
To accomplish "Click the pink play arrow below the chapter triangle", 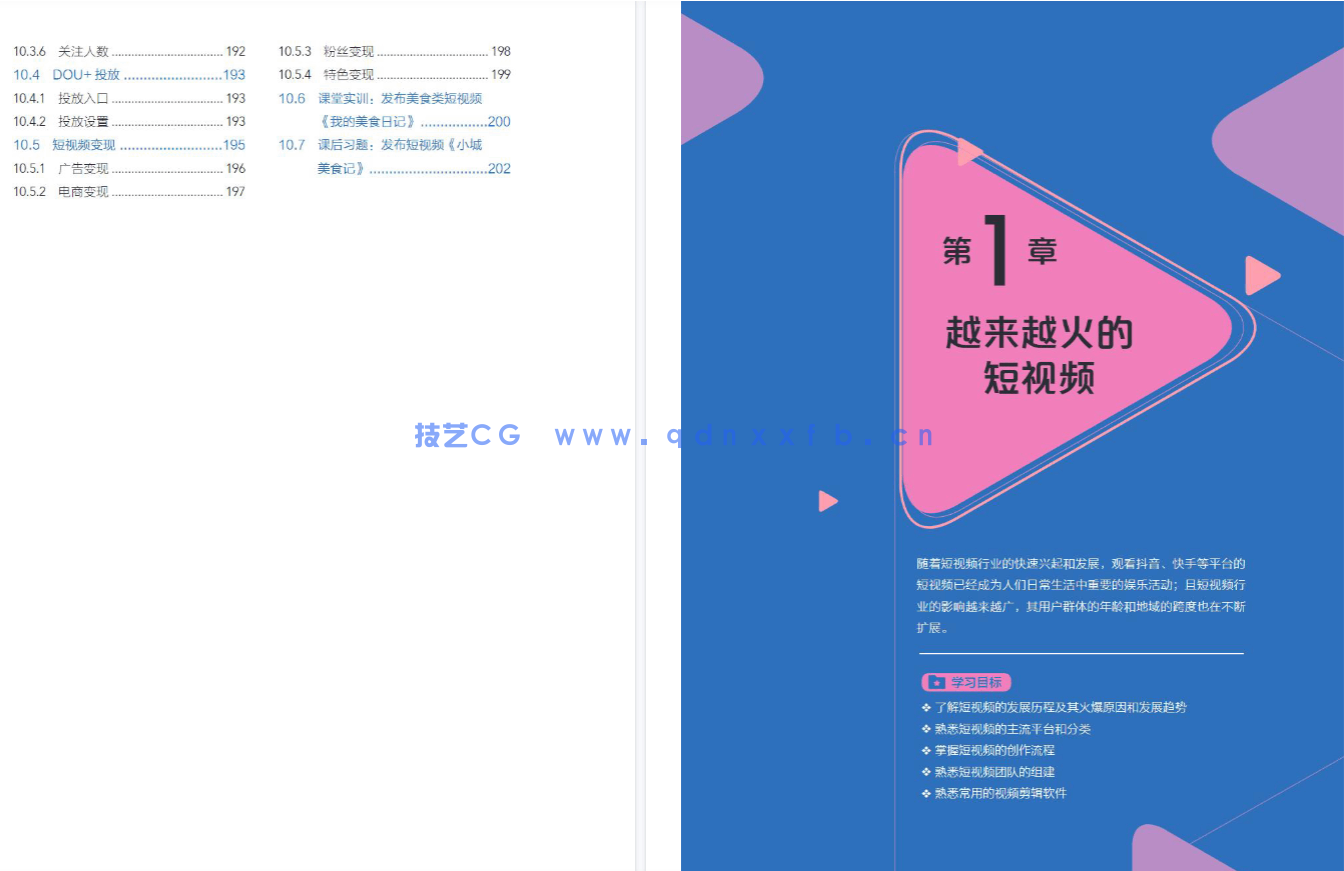I will (827, 501).
